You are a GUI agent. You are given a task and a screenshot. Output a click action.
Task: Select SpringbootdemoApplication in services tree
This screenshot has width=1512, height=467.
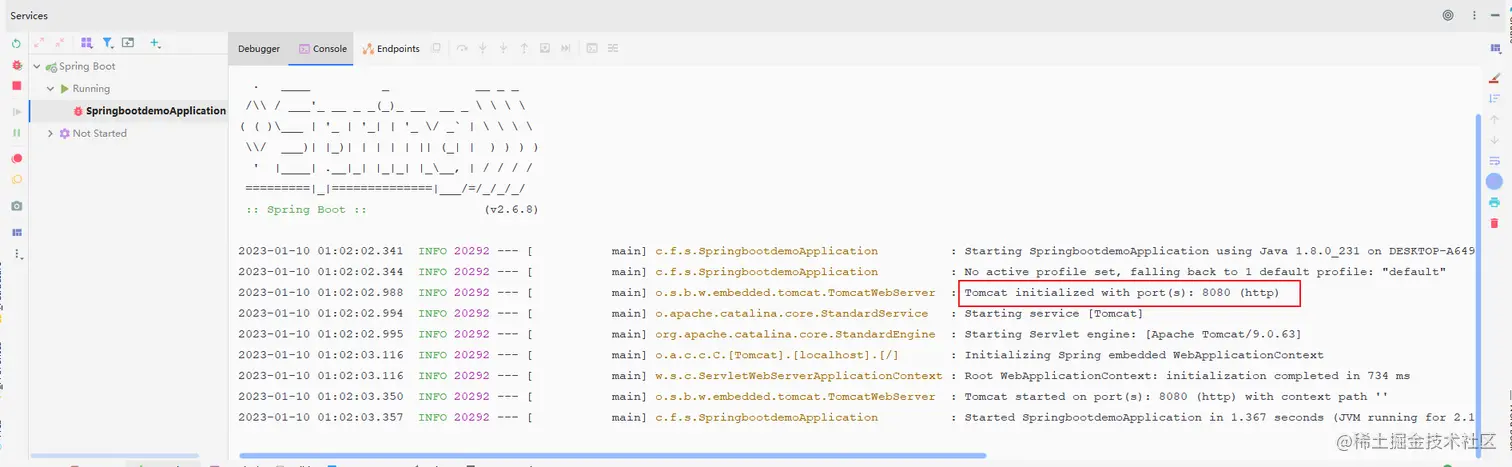156,111
